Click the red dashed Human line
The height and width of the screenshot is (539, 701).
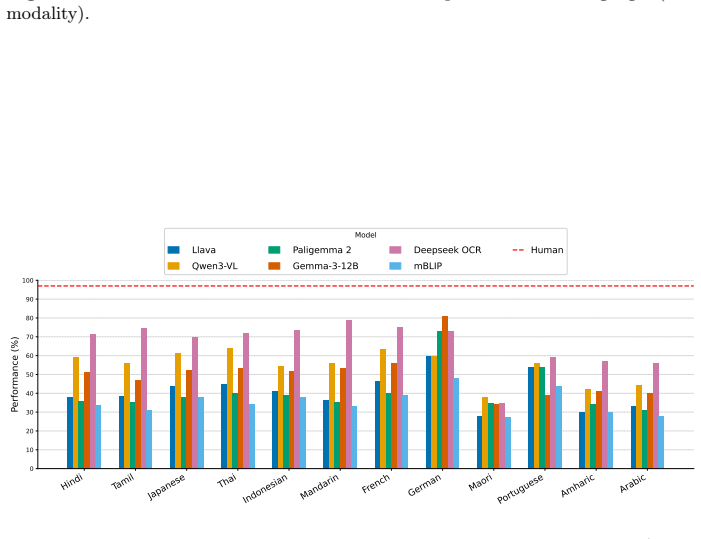pos(366,286)
